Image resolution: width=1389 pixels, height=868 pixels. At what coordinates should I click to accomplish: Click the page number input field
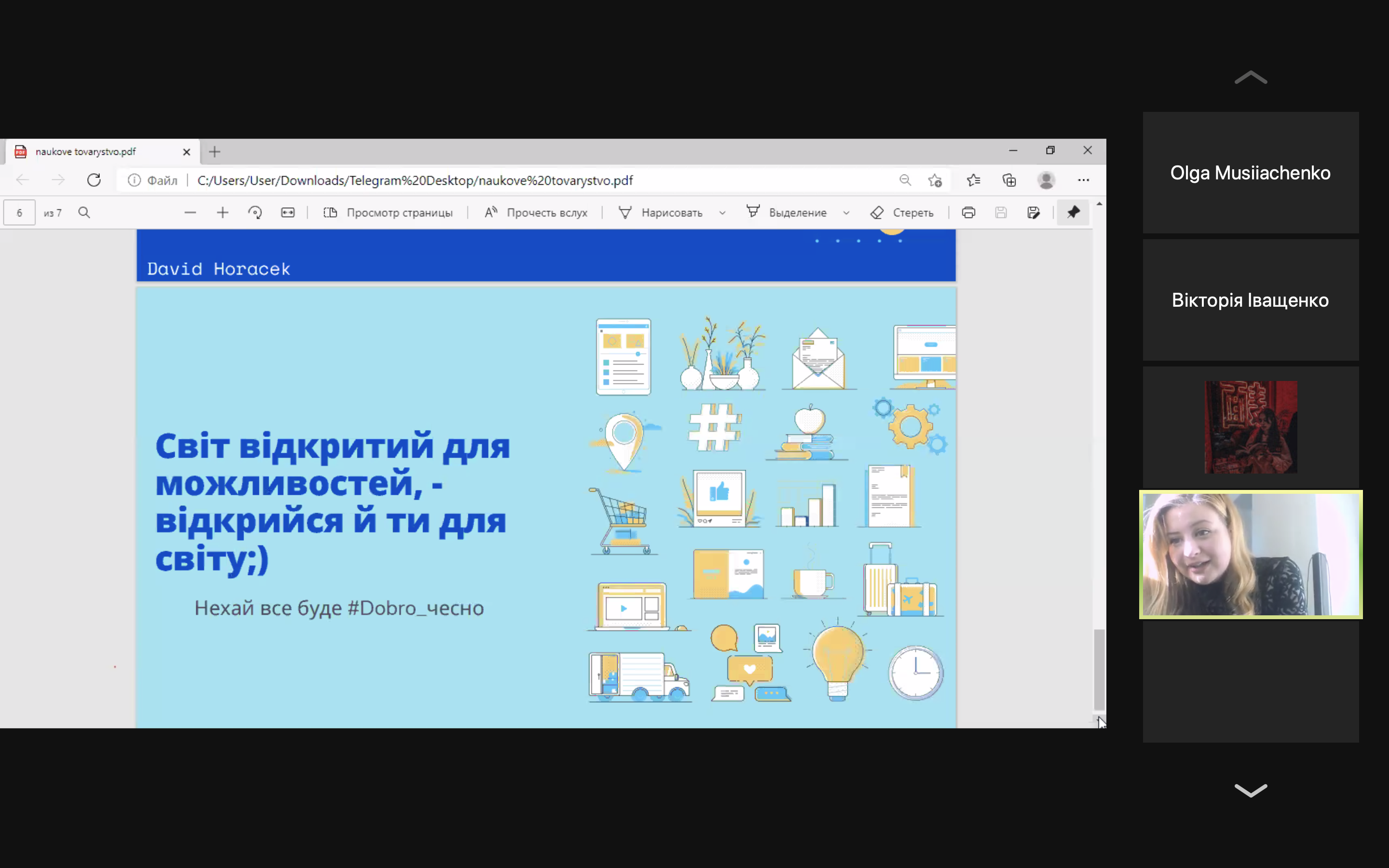coord(19,213)
